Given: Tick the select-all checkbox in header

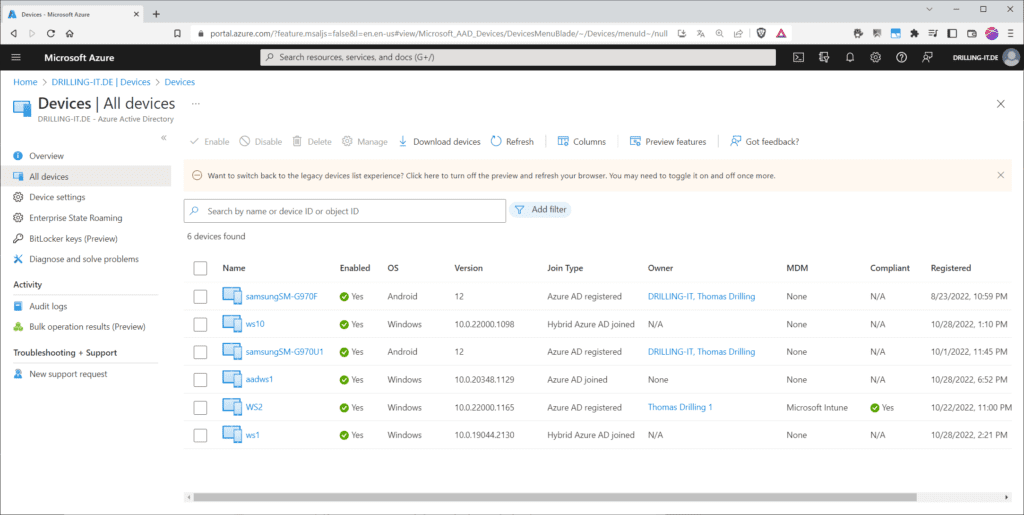Looking at the screenshot, I should click(200, 268).
